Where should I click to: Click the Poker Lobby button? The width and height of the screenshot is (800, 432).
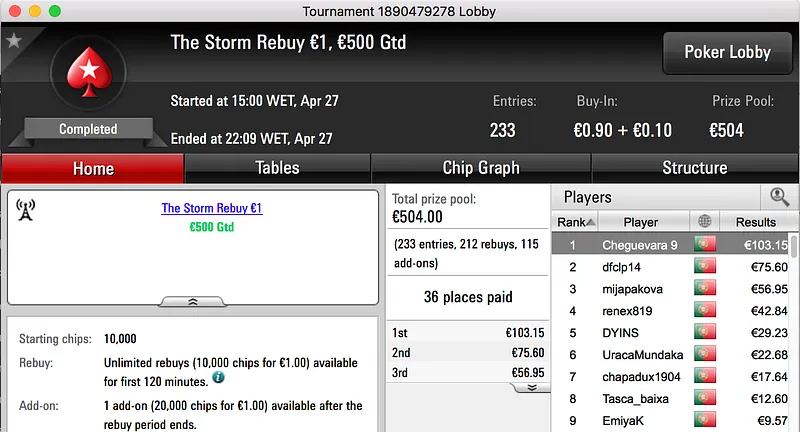click(x=725, y=53)
